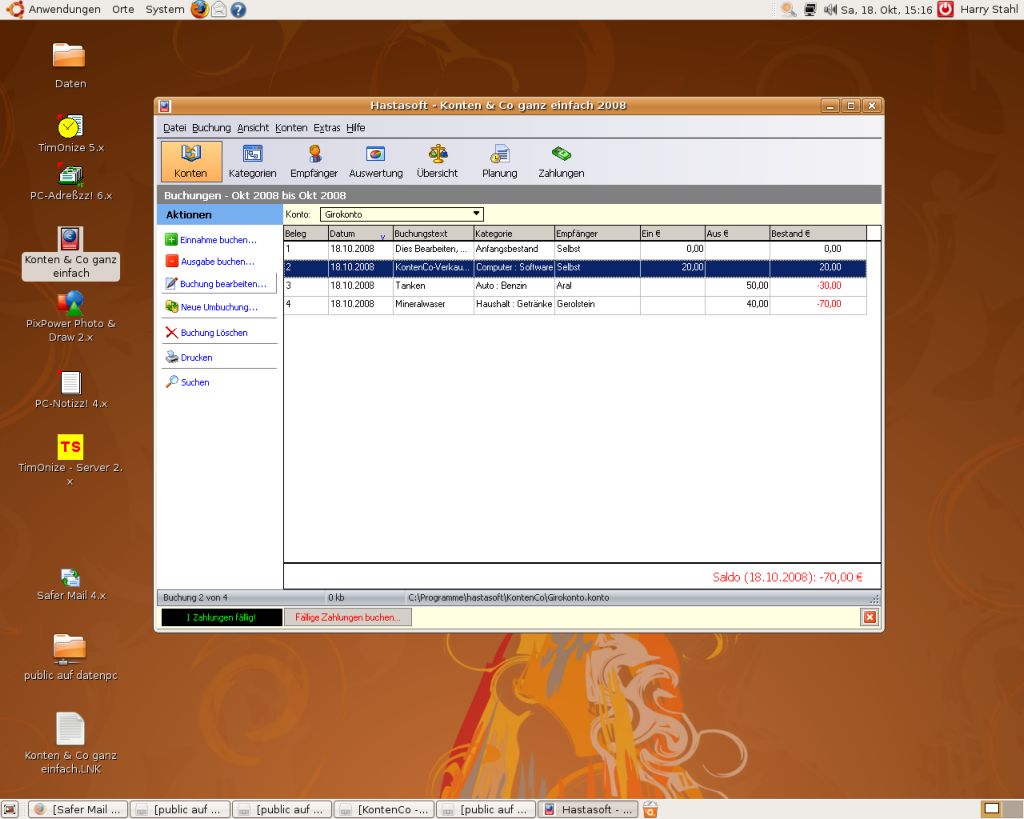1024x819 pixels.
Task: Close the payment notification bar with red X
Action: 869,617
